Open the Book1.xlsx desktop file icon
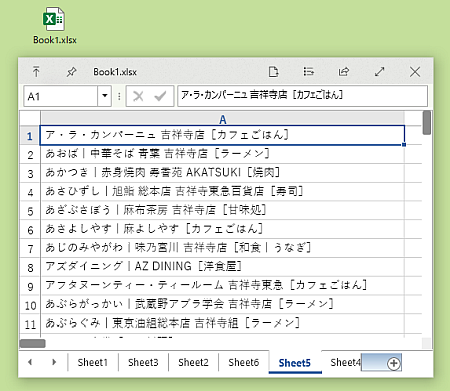The height and width of the screenshot is (391, 450). [x=54, y=26]
